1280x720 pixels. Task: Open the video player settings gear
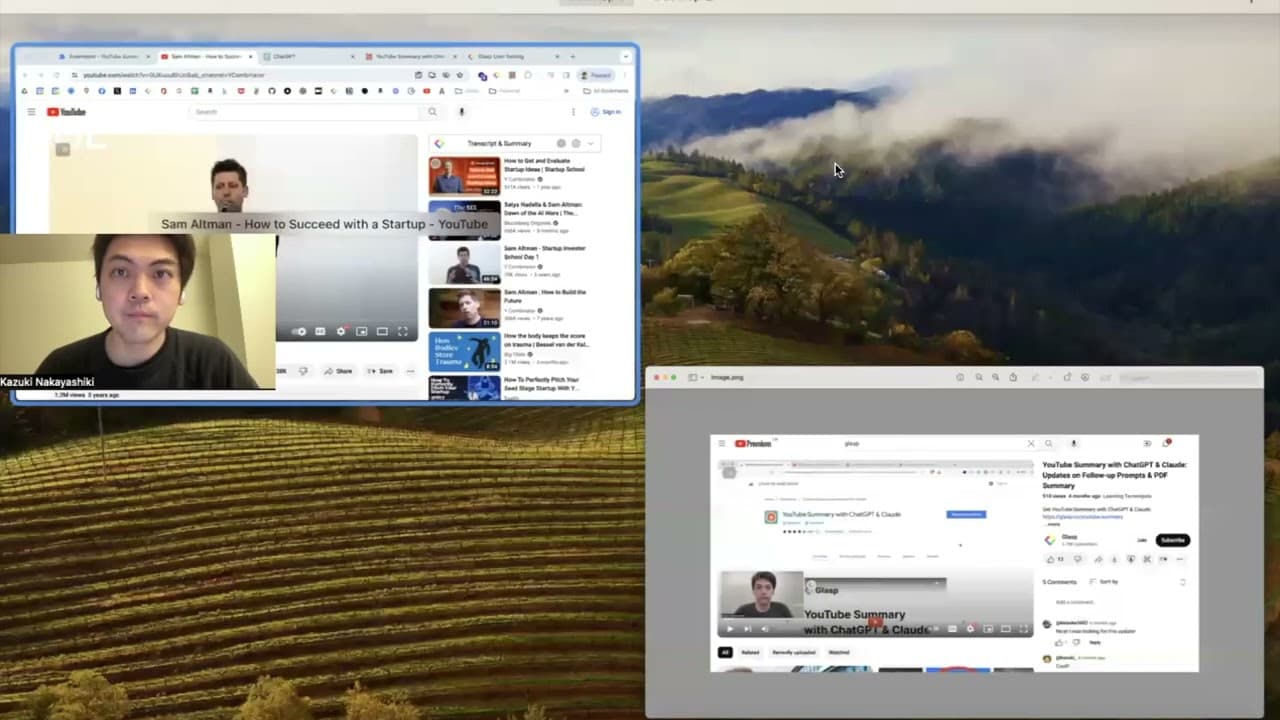(x=341, y=332)
